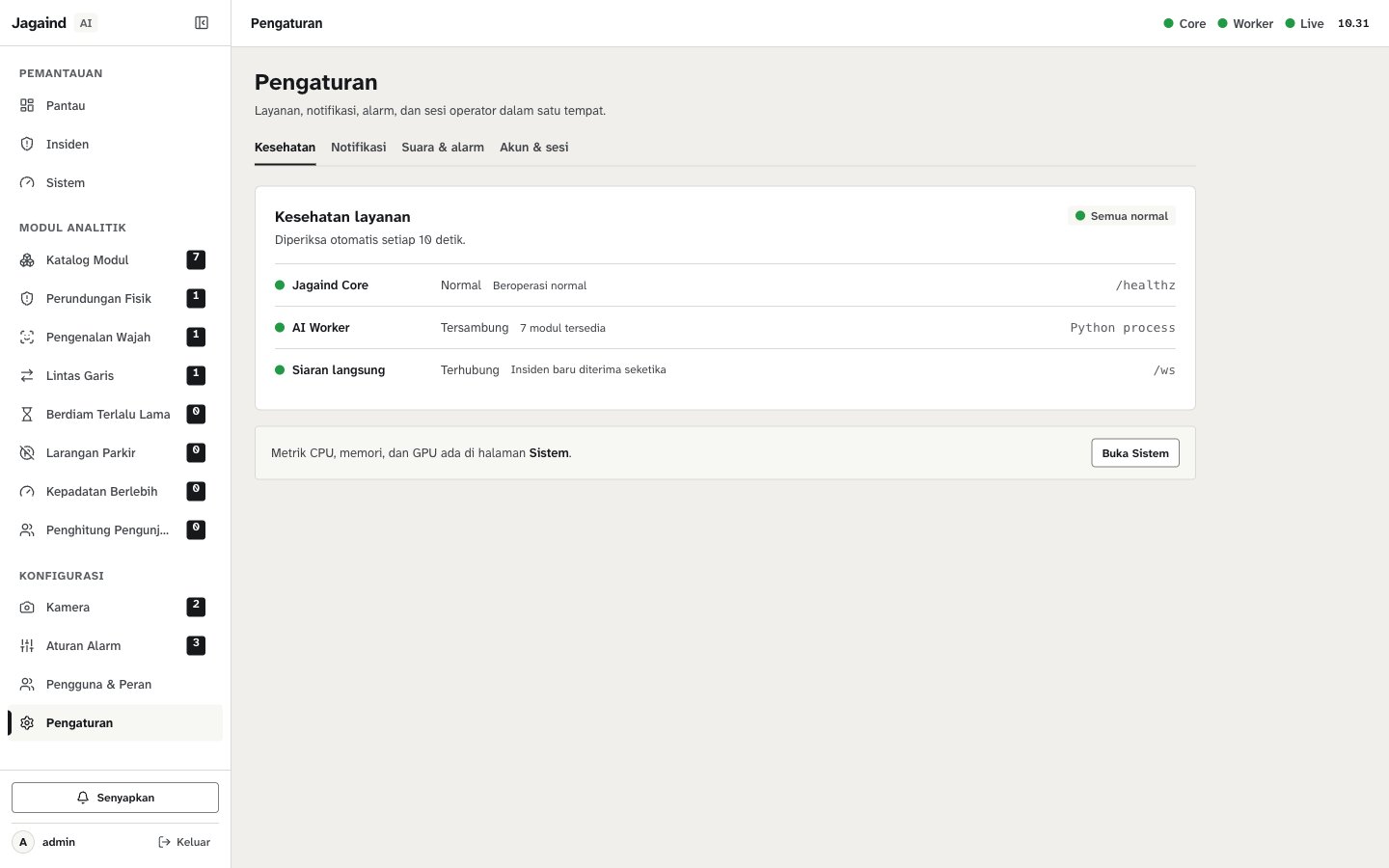Image resolution: width=1389 pixels, height=868 pixels.
Task: Click the Core status indicator in top bar
Action: [x=1185, y=23]
